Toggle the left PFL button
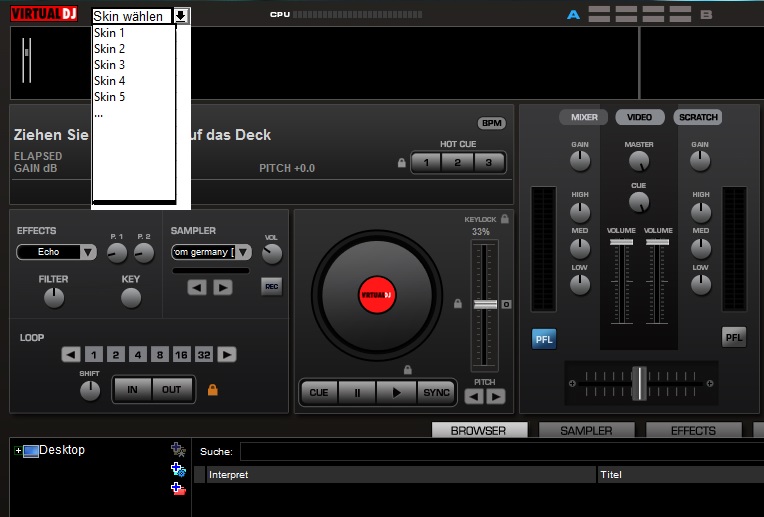 coord(544,338)
